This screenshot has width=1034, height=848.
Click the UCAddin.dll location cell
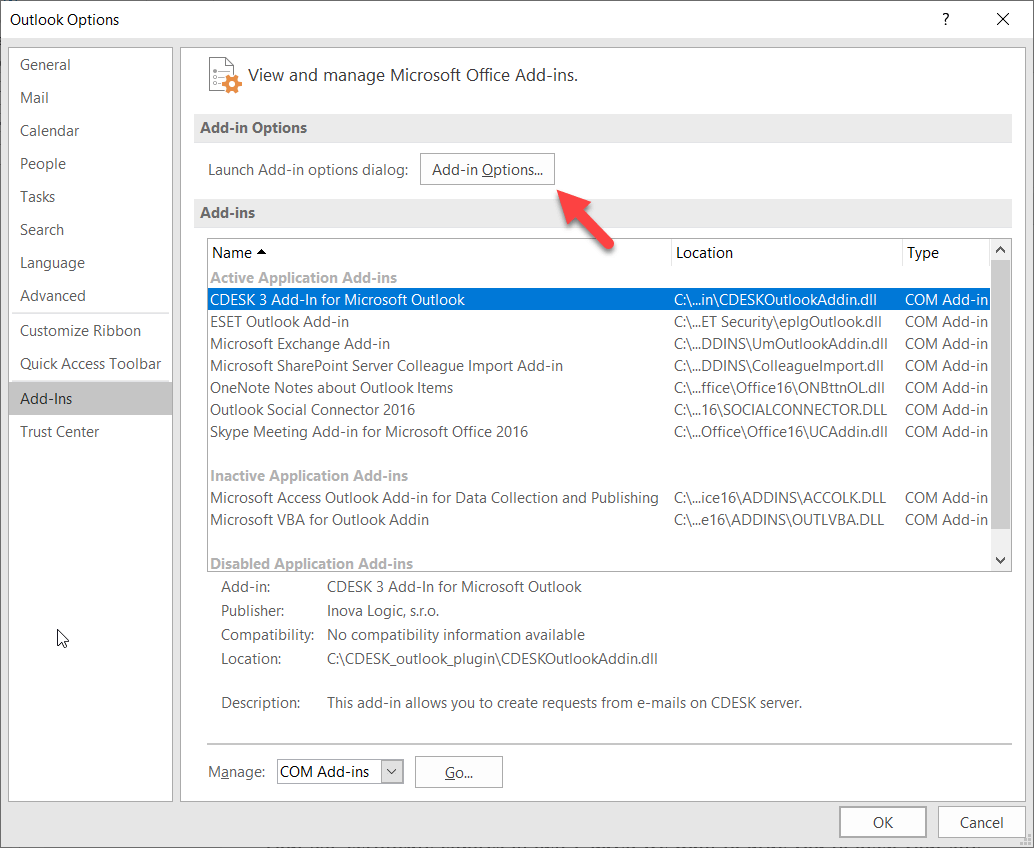pyautogui.click(x=781, y=431)
